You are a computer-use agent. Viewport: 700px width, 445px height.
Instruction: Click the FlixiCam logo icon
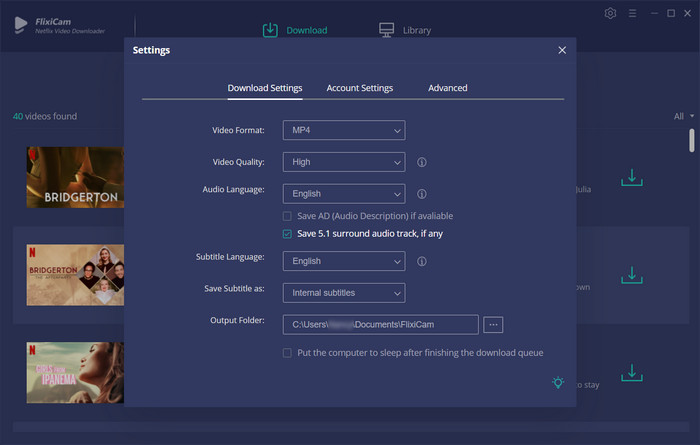20,25
